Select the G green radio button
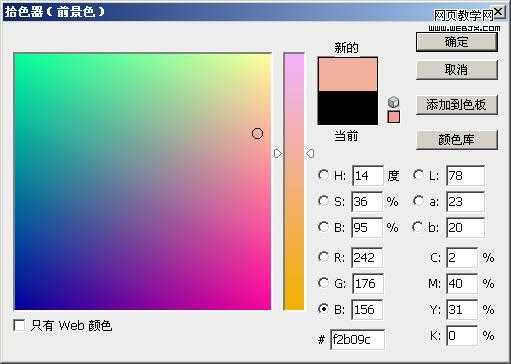 tap(323, 283)
